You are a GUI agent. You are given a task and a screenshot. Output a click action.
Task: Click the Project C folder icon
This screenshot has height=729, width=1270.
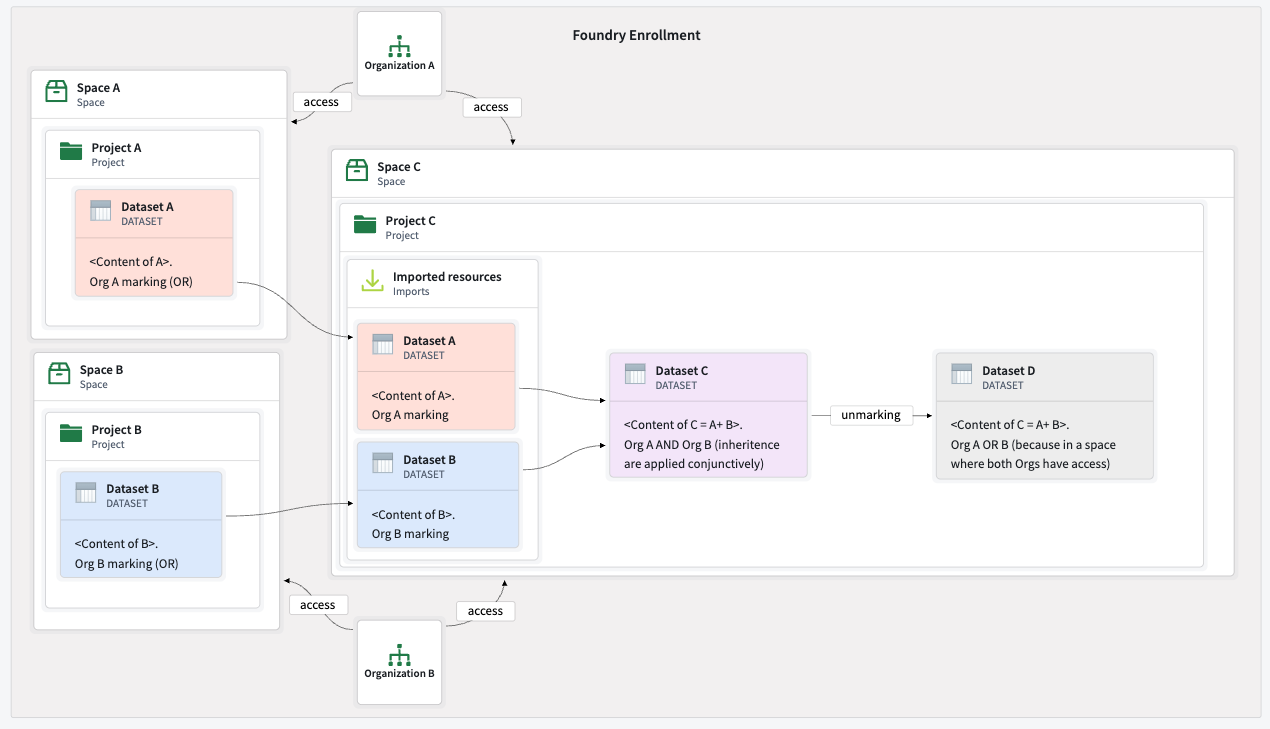tap(365, 224)
